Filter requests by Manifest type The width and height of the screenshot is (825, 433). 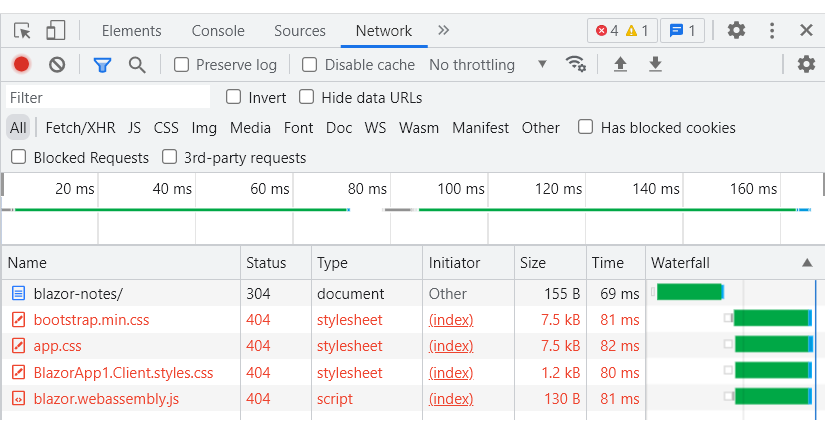click(480, 128)
